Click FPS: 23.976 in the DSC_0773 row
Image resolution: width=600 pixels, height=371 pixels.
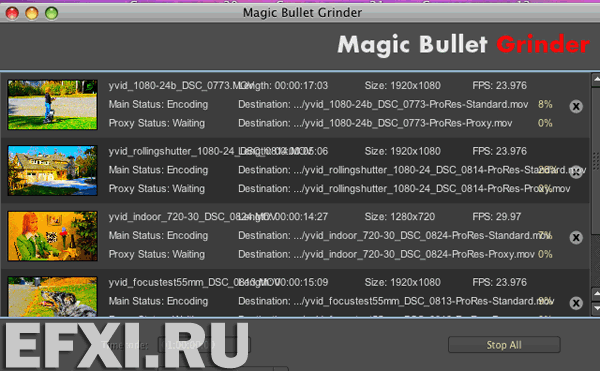click(x=499, y=85)
